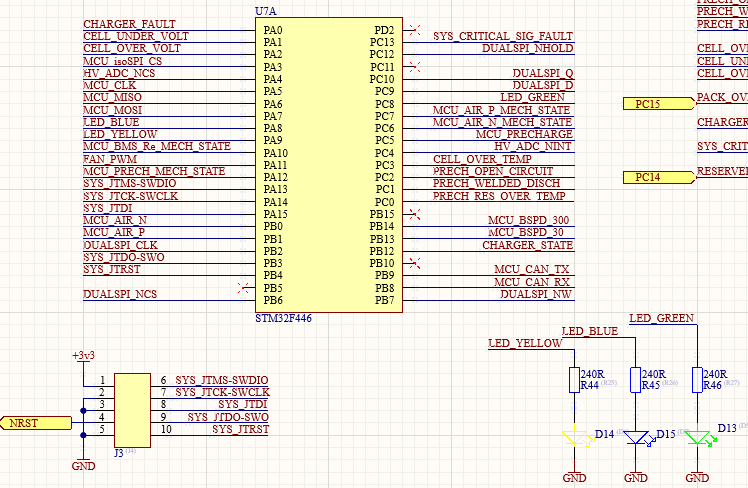The width and height of the screenshot is (748, 488).
Task: Click the no-connect marker on pin PB5
Action: 243,288
